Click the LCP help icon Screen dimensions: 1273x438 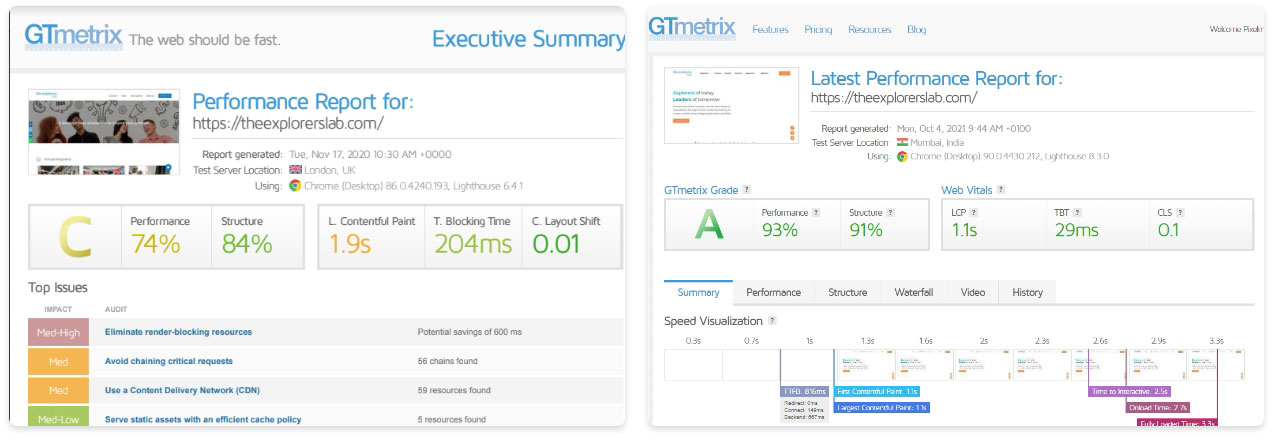click(974, 212)
